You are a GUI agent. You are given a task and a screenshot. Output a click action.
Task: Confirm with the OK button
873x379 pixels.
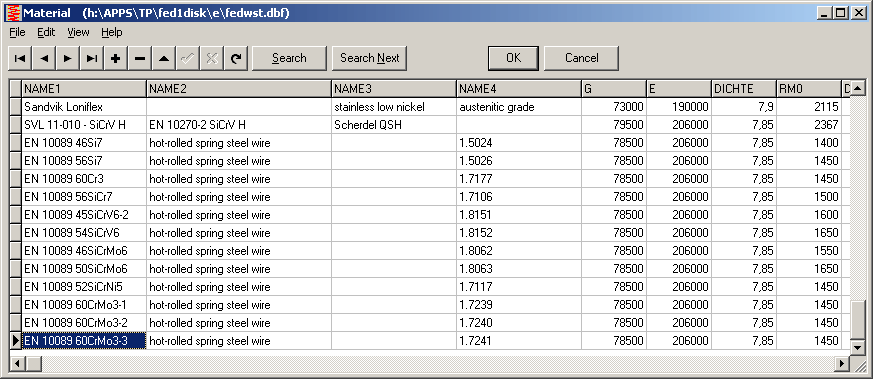point(513,58)
